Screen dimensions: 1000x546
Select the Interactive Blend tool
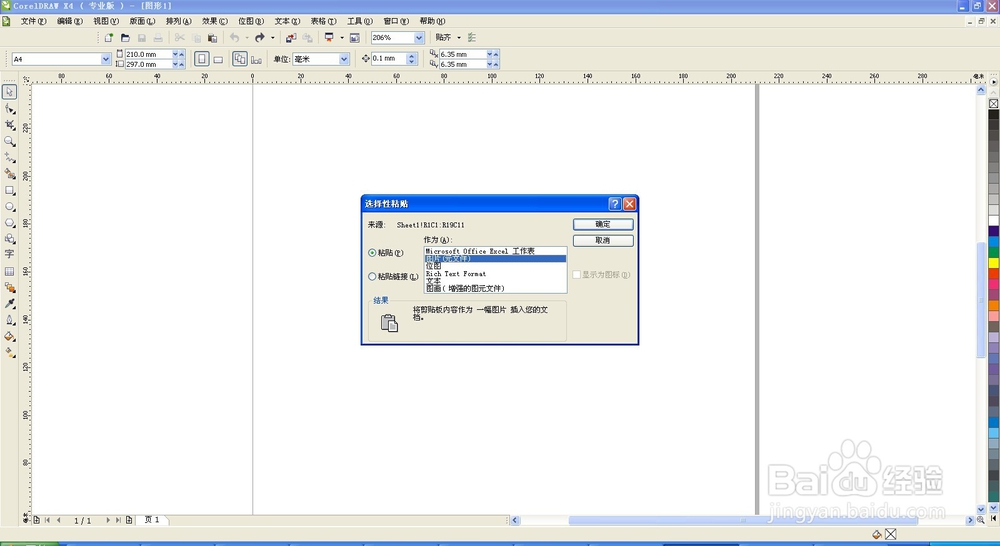tap(10, 288)
